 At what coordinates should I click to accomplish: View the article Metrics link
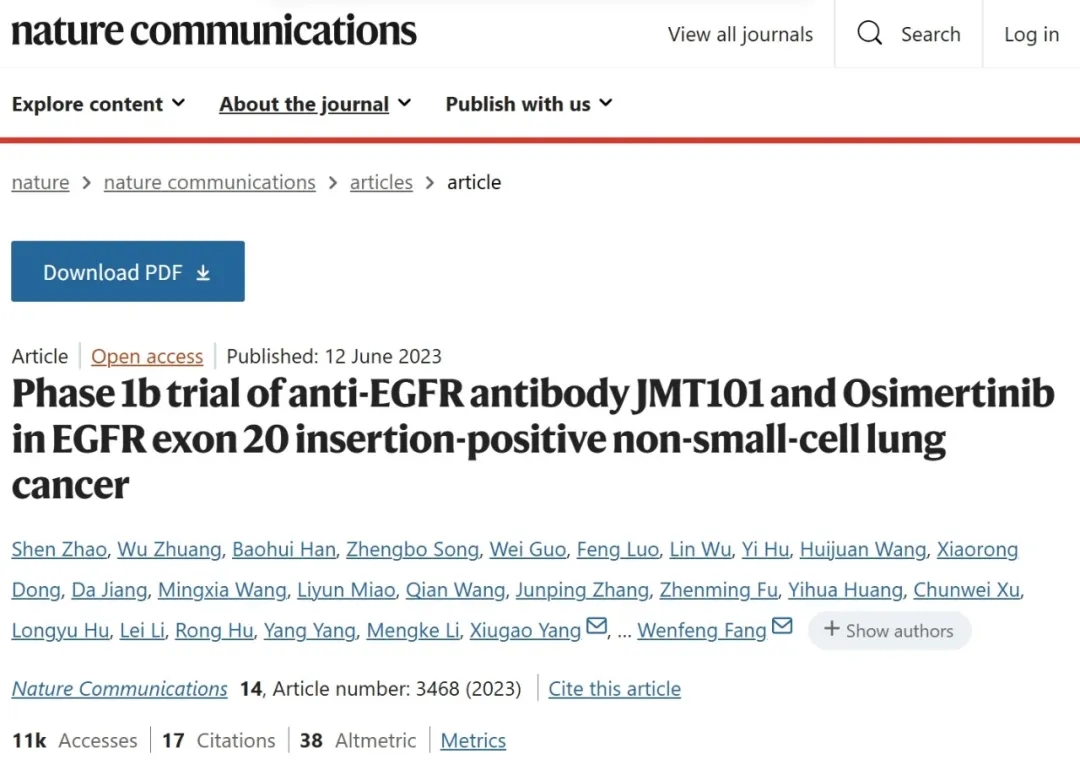point(473,740)
